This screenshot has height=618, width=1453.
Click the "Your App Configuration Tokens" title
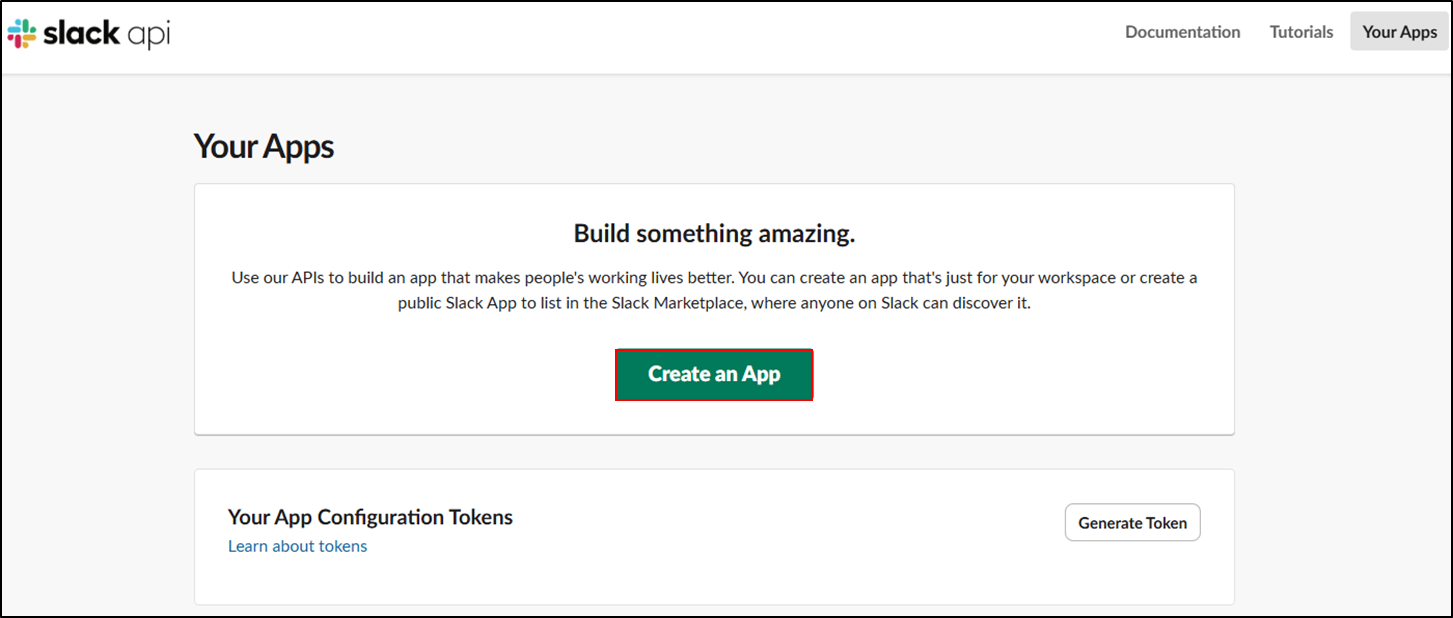(x=370, y=517)
